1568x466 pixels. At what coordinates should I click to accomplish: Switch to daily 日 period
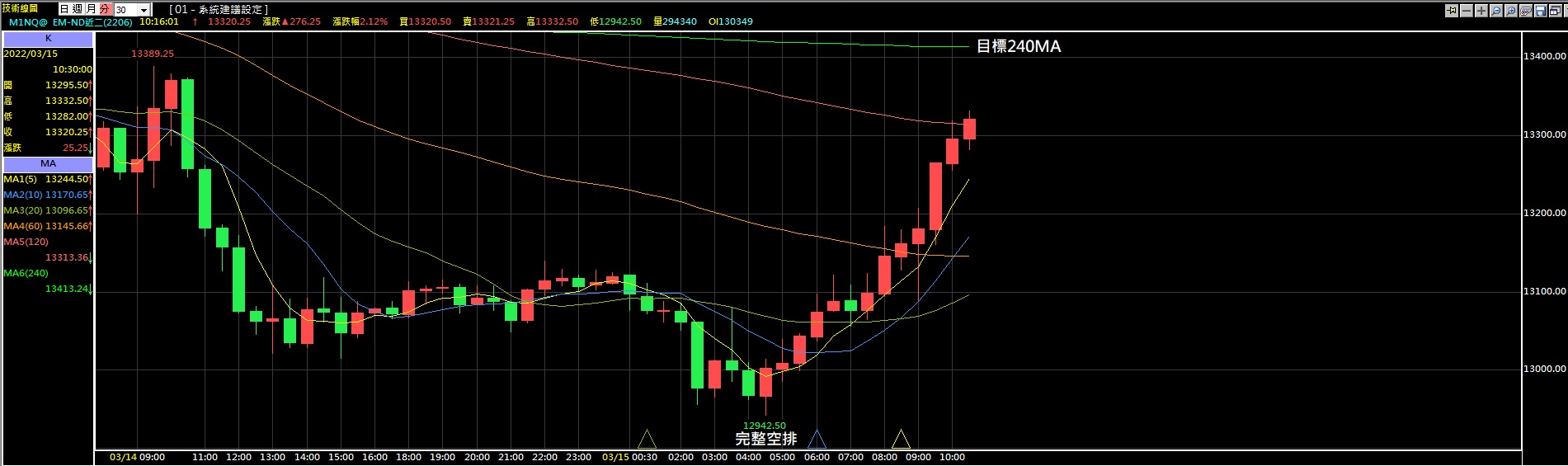click(64, 9)
